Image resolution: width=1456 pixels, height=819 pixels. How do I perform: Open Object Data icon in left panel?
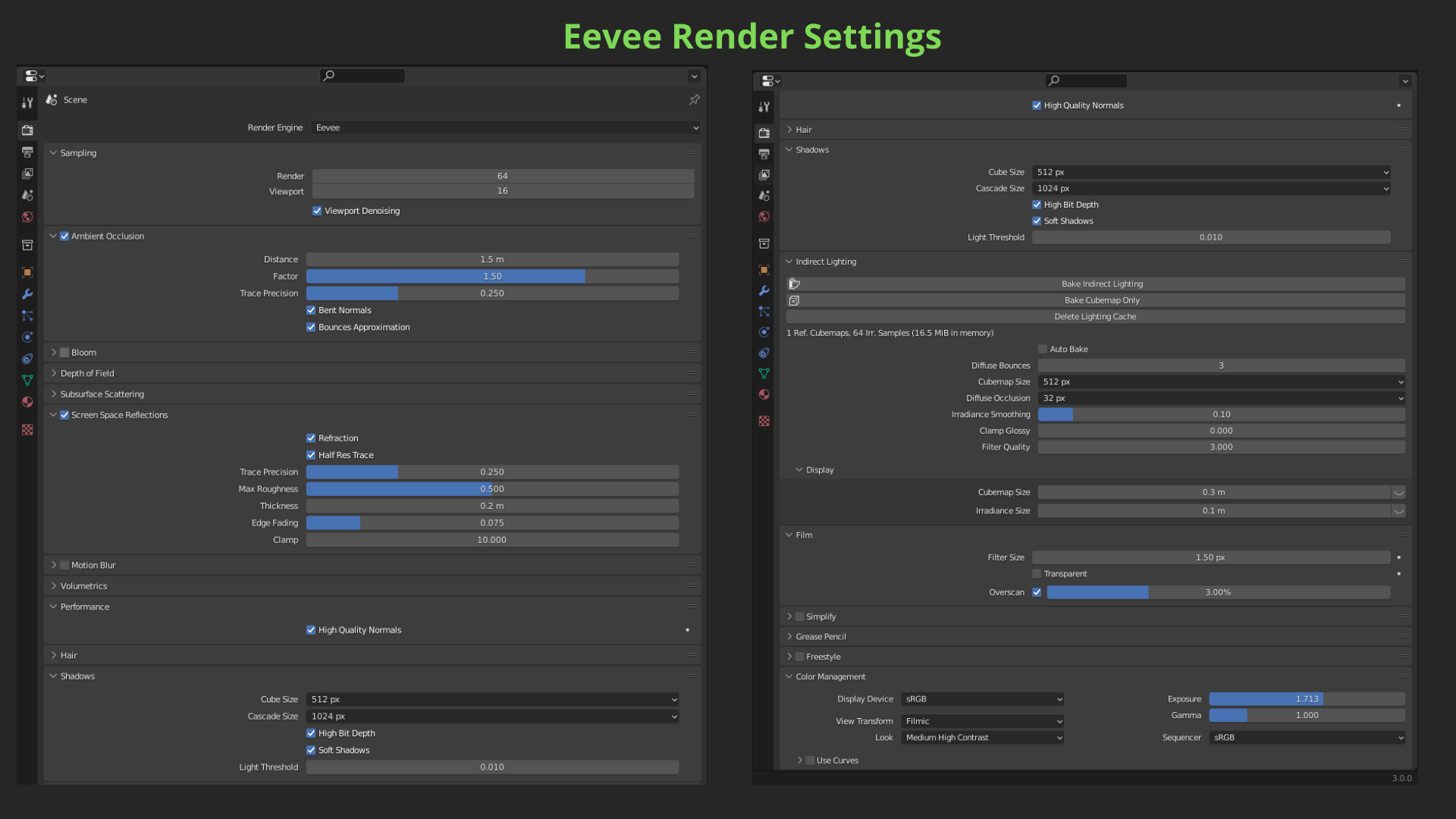point(27,380)
